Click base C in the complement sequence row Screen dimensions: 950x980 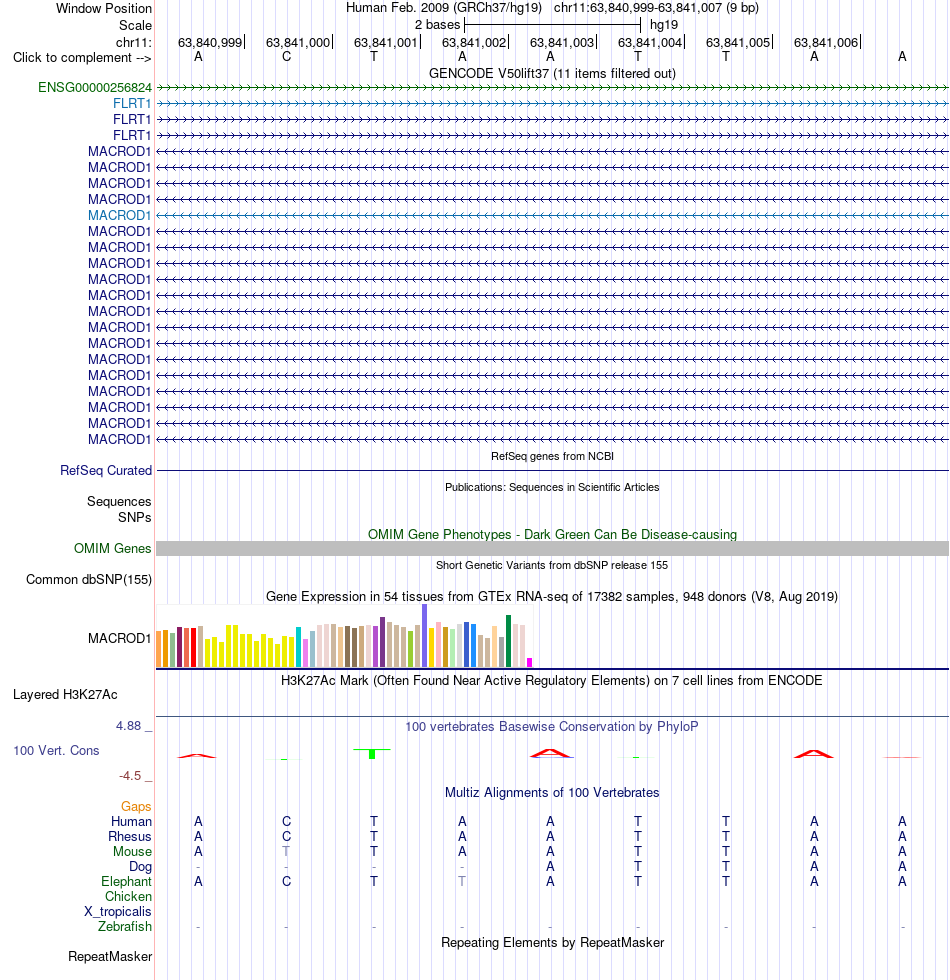point(286,57)
